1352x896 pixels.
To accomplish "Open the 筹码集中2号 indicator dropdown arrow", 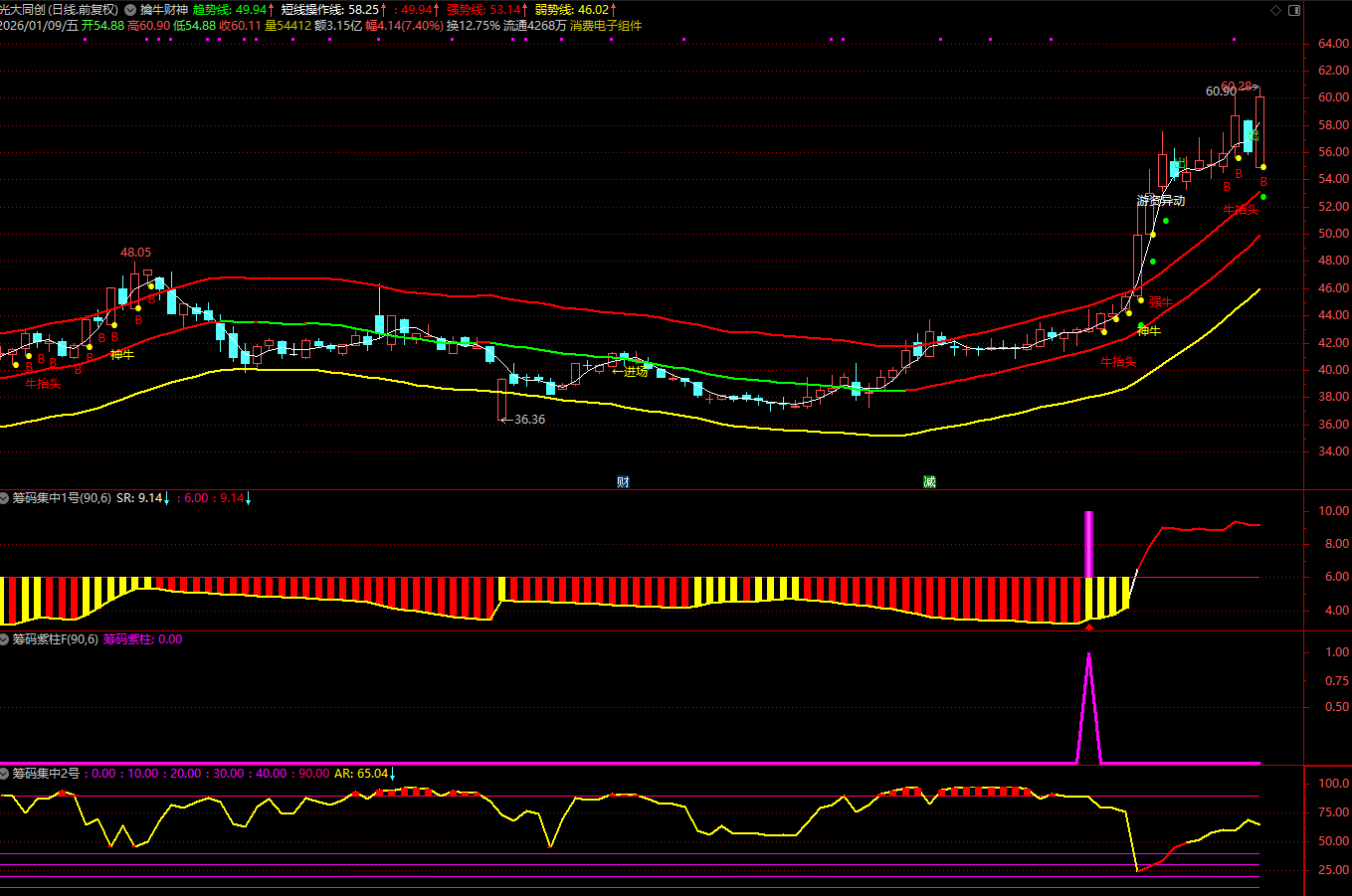I will pos(5,773).
